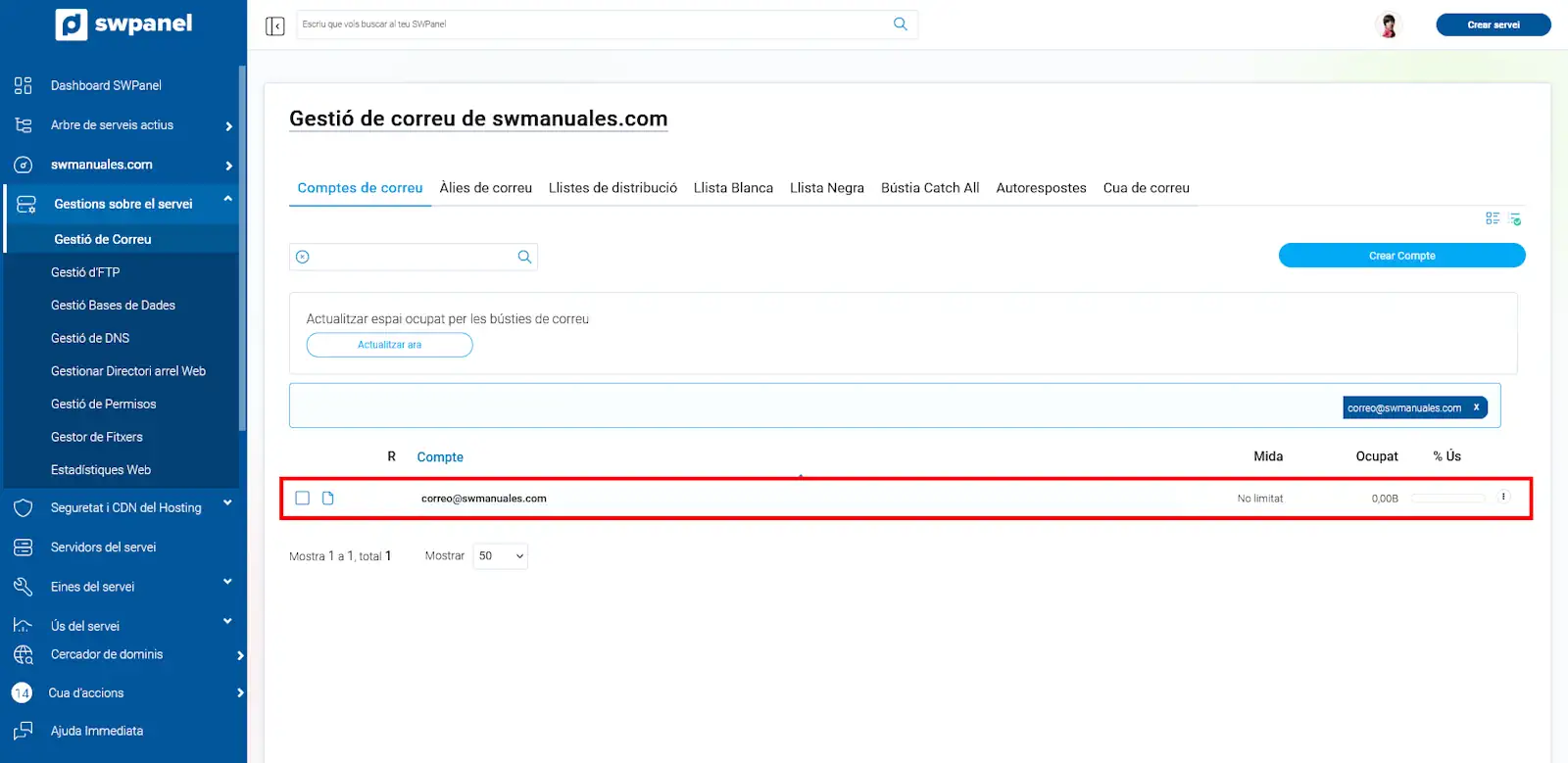Click the Cercador de dominis globe icon
Viewport: 1568px width, 763px height.
pos(24,655)
